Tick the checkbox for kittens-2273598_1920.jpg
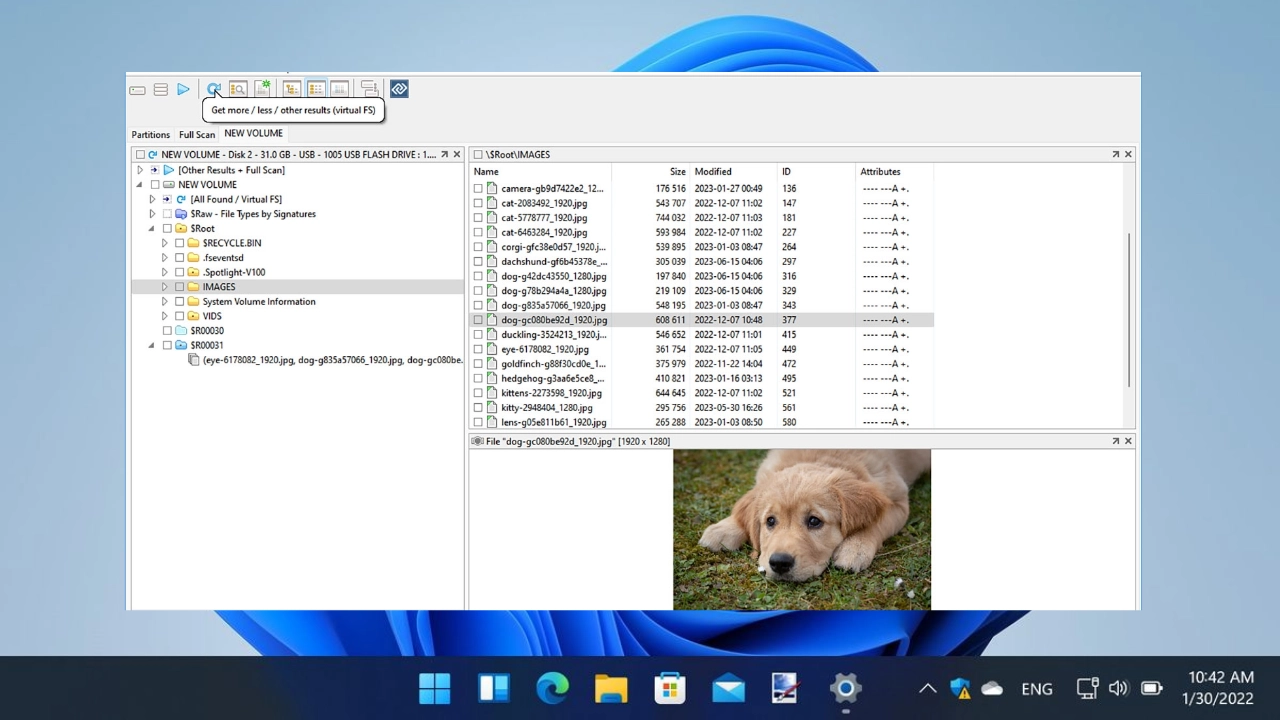1280x720 pixels. pyautogui.click(x=478, y=393)
